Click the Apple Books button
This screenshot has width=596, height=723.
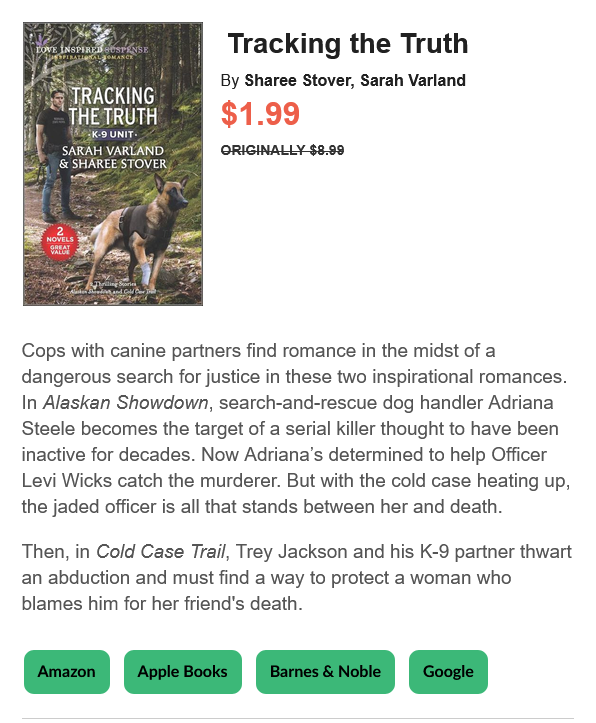coord(183,671)
